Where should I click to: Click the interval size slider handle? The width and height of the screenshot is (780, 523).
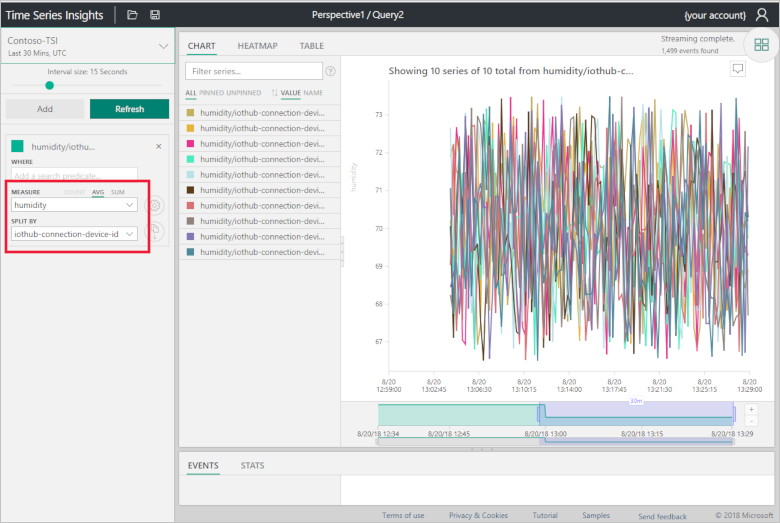click(49, 85)
